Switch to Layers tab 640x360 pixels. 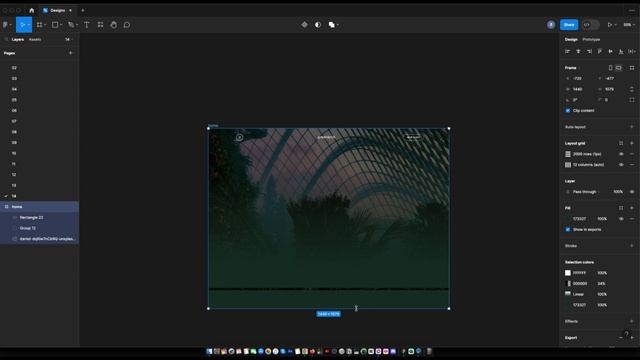point(18,40)
